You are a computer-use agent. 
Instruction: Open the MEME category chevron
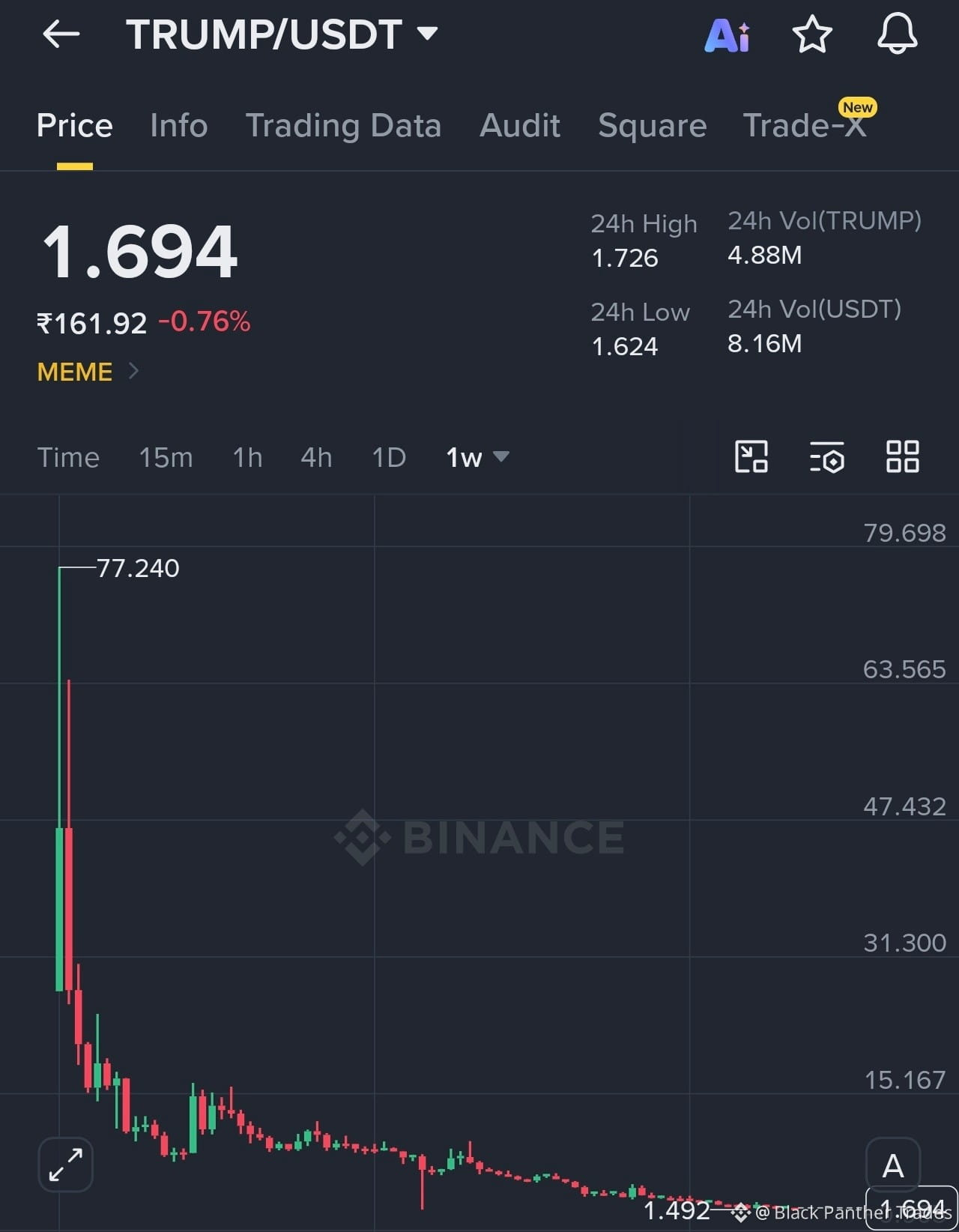tap(133, 371)
